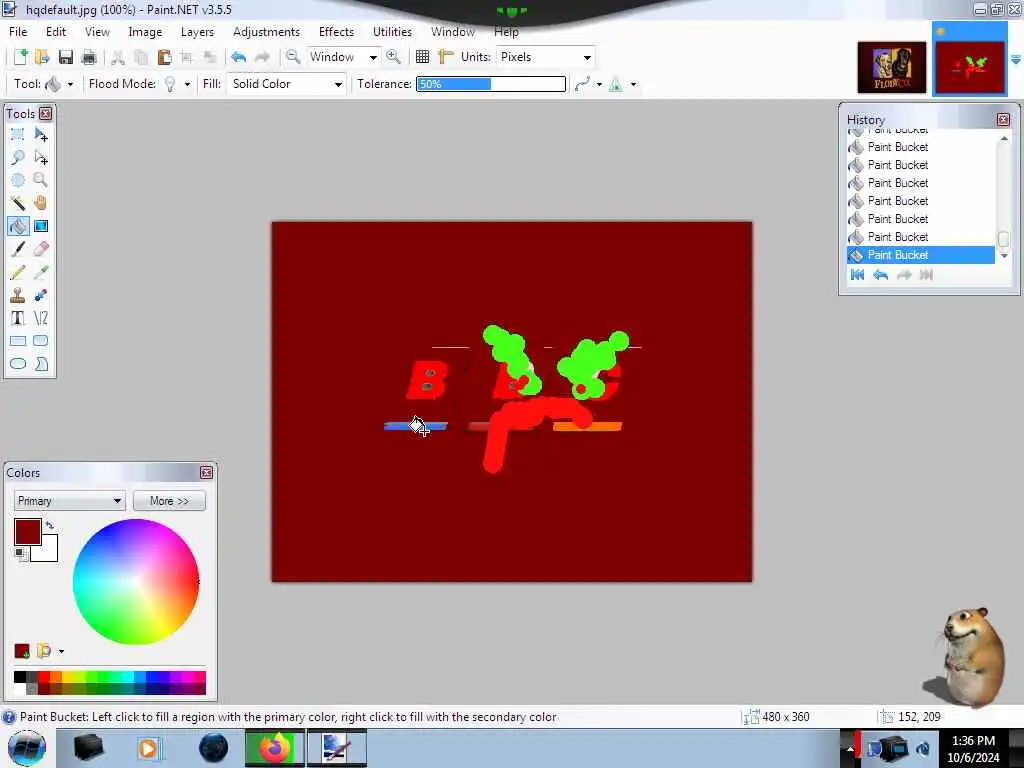The height and width of the screenshot is (768, 1024).
Task: Select the Ellipse shape tool
Action: click(18, 364)
